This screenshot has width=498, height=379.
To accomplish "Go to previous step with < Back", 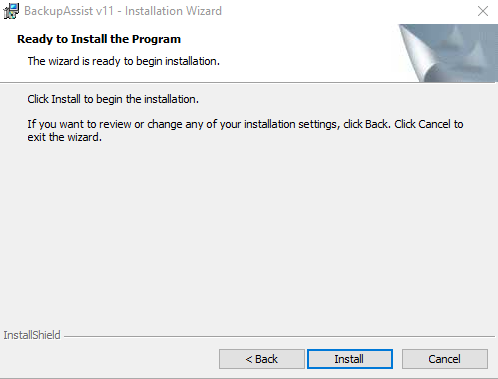I will click(x=262, y=359).
